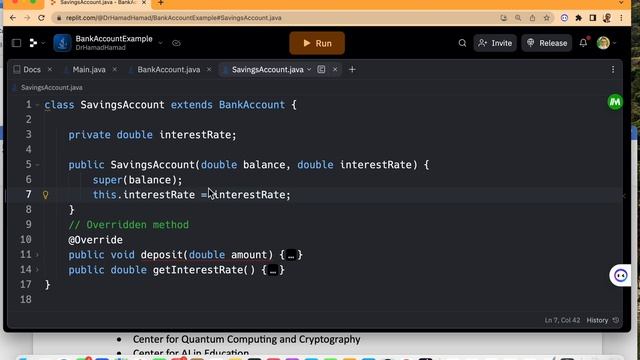Screen dimensions: 640x360
Task: Go back in browser navigation
Action: coord(13,18)
